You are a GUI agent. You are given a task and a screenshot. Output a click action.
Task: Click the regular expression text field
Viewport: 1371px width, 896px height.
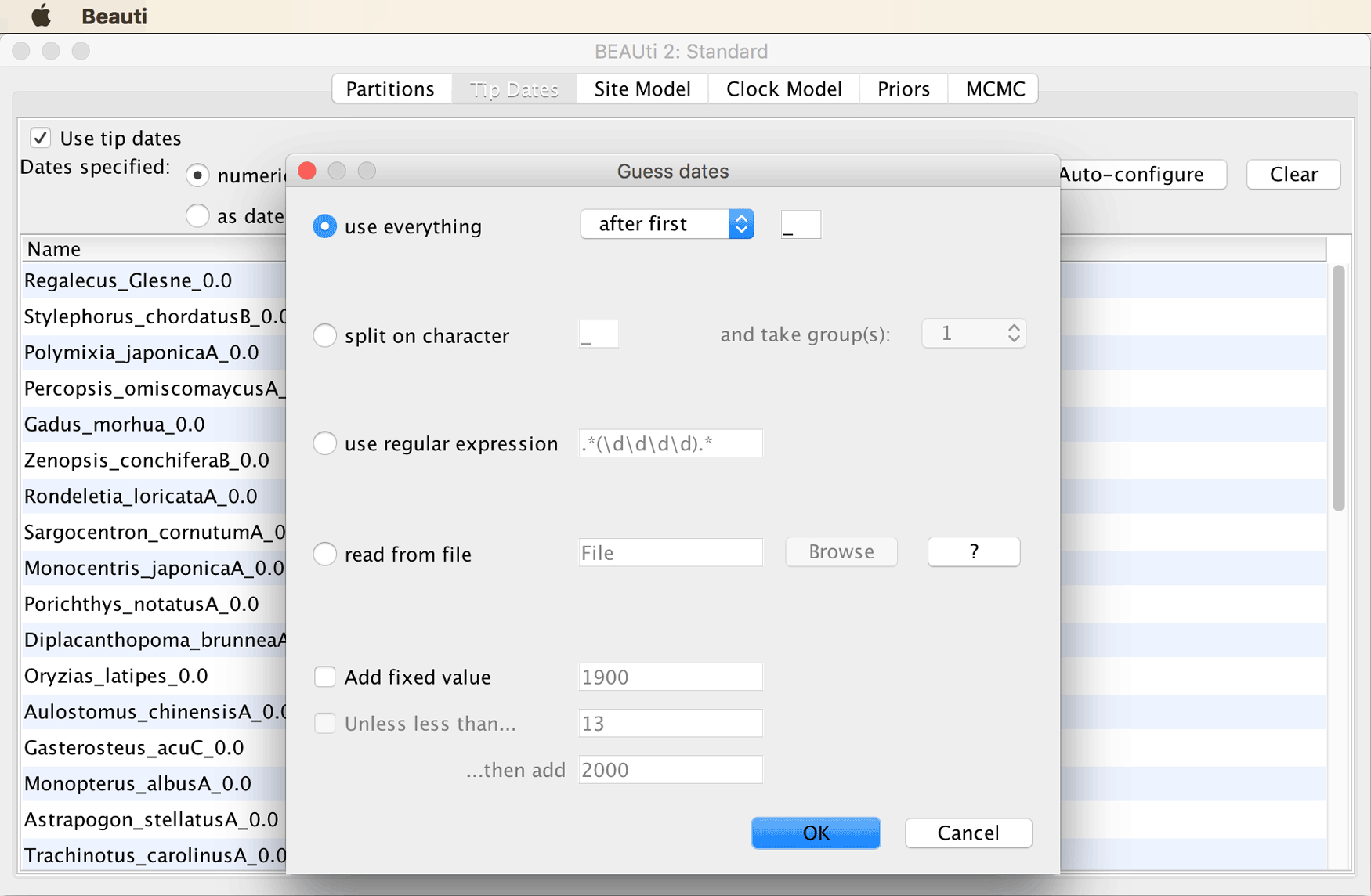[x=671, y=443]
